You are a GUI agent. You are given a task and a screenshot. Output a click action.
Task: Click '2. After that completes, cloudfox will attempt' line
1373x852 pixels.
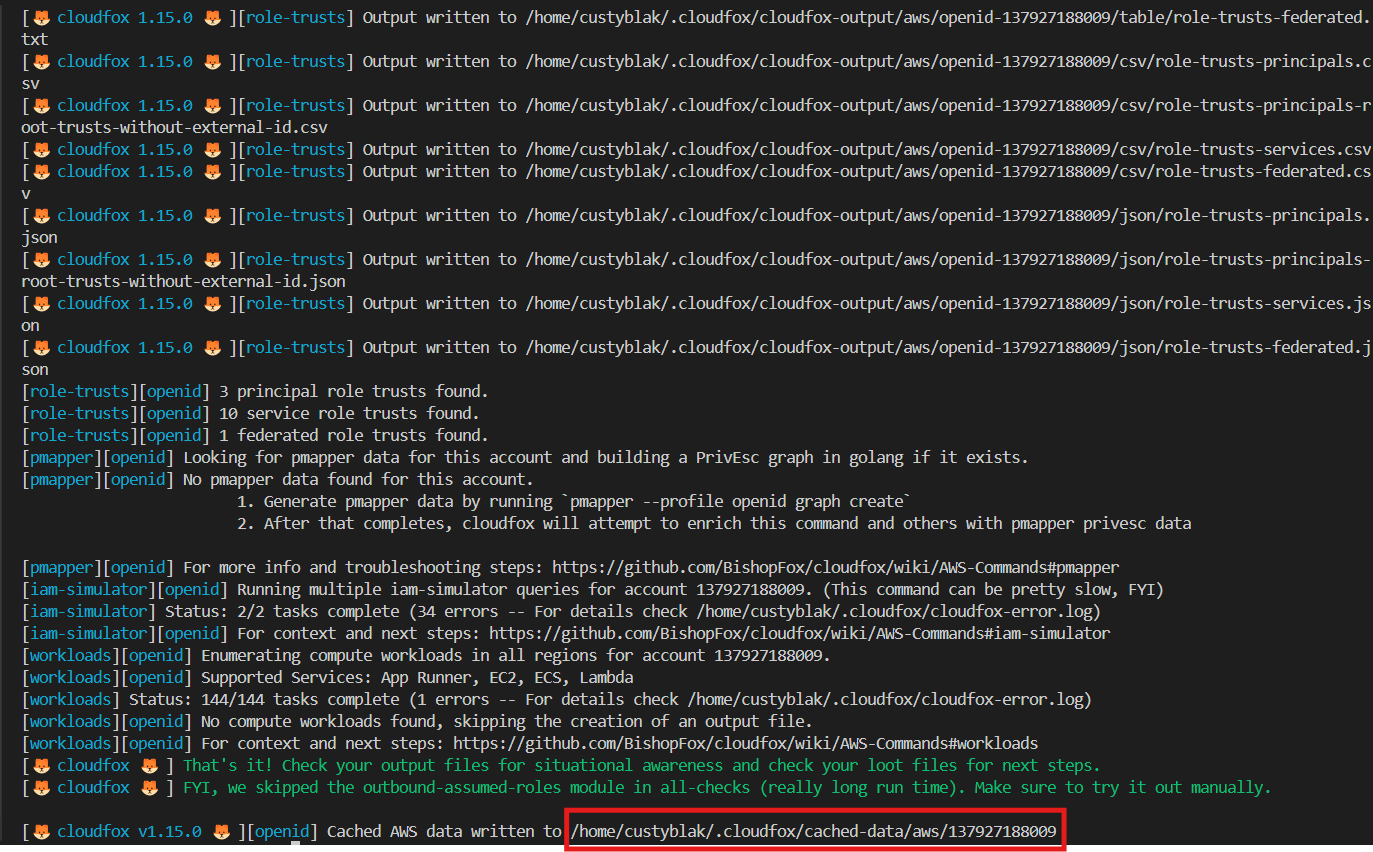click(714, 523)
